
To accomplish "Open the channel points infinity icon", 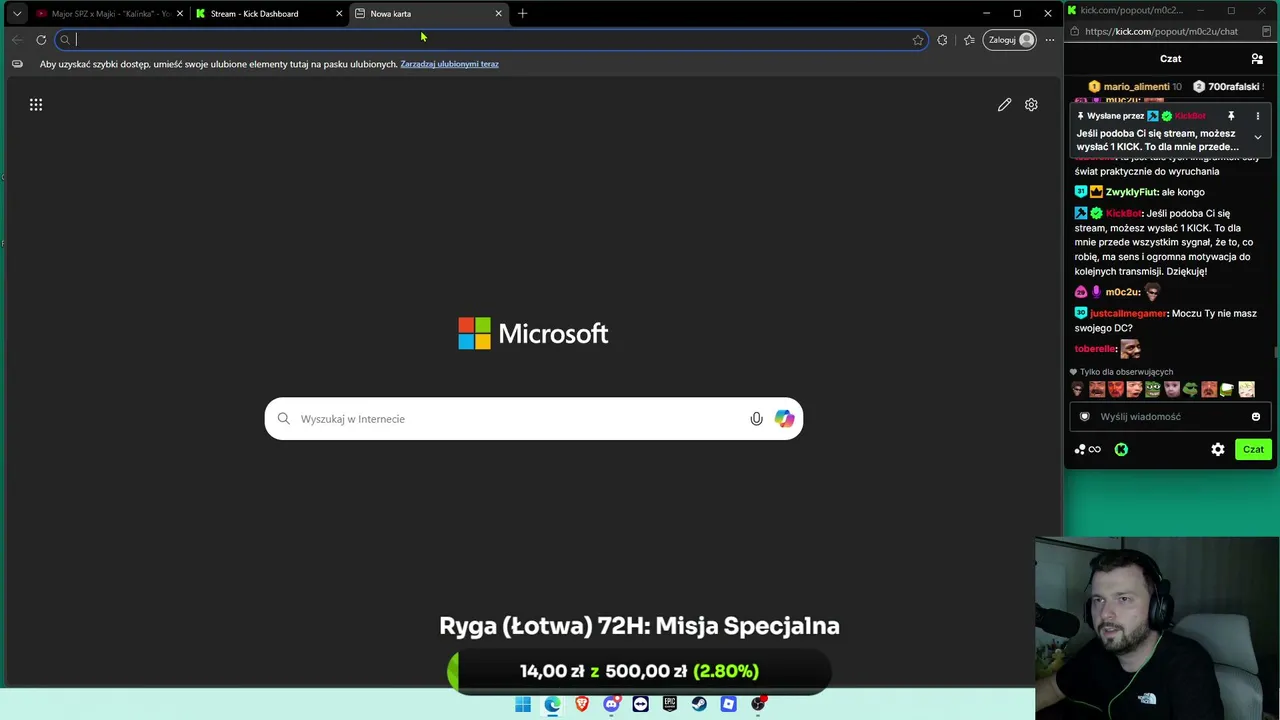I will coord(1088,450).
